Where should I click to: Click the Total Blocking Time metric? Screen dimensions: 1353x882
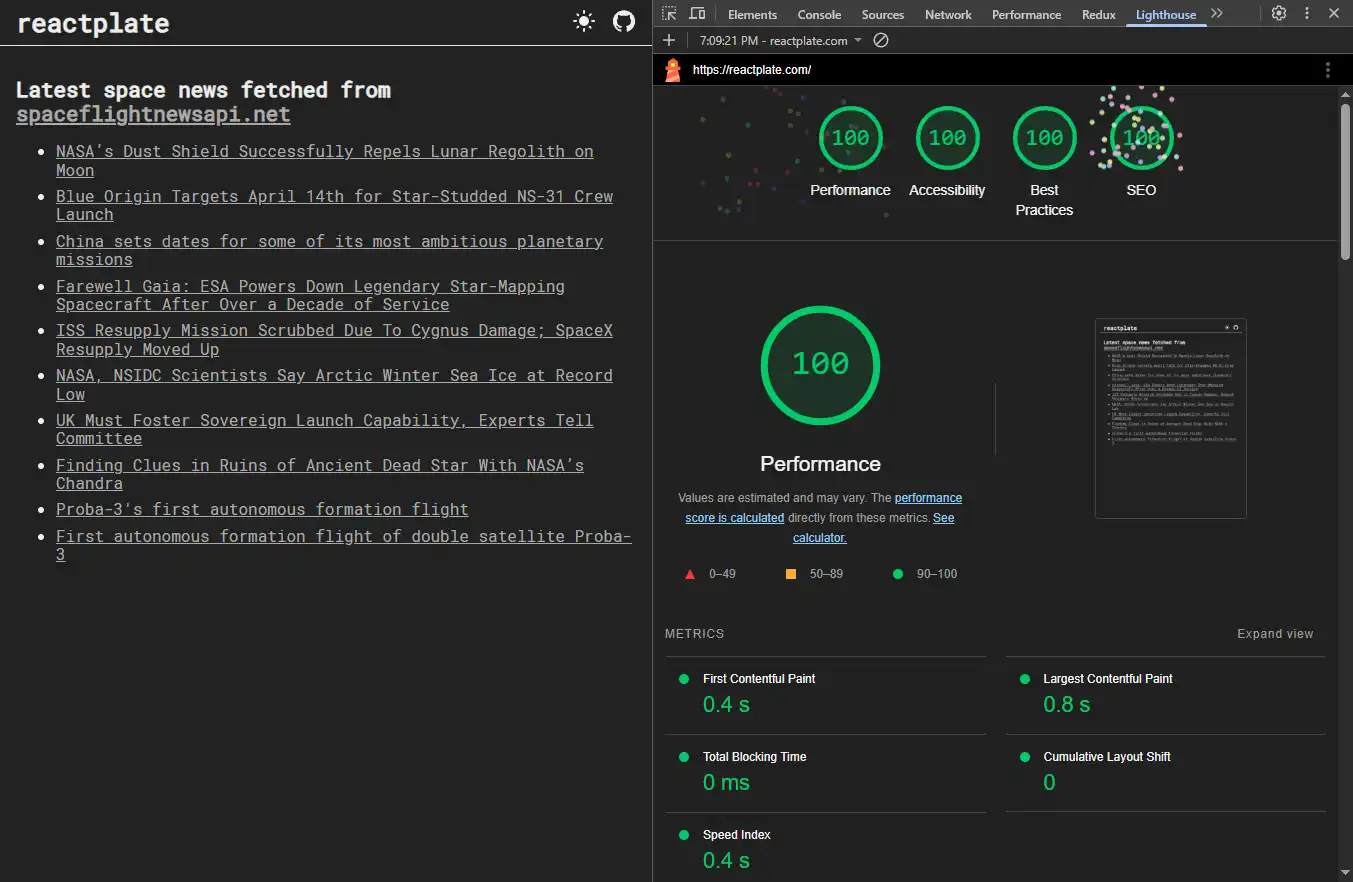(x=825, y=771)
